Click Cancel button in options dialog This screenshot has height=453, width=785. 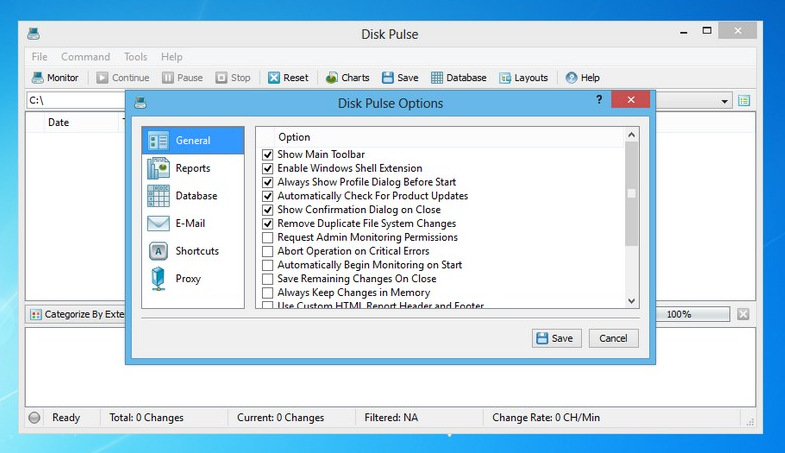(x=614, y=338)
